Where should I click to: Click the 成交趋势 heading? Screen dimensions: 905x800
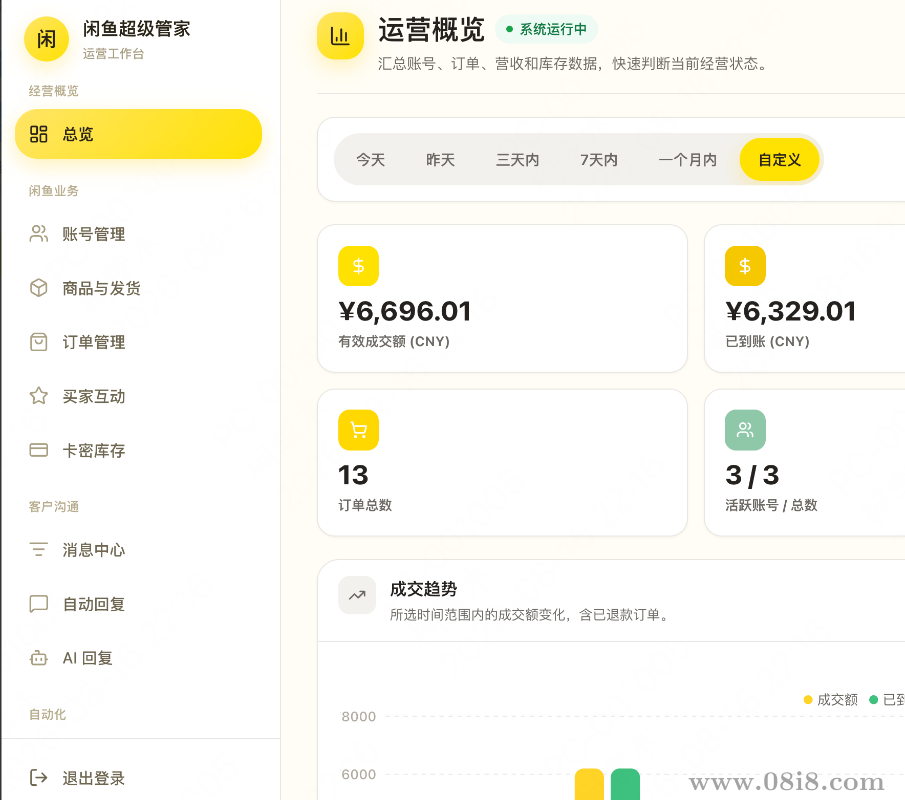pos(424,589)
